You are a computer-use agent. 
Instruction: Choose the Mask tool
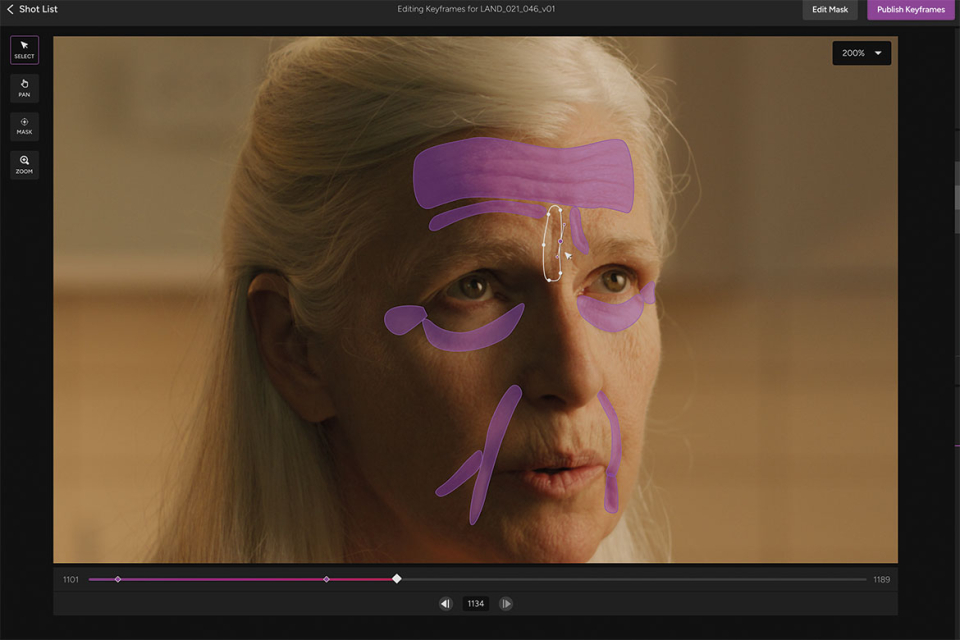[x=24, y=126]
